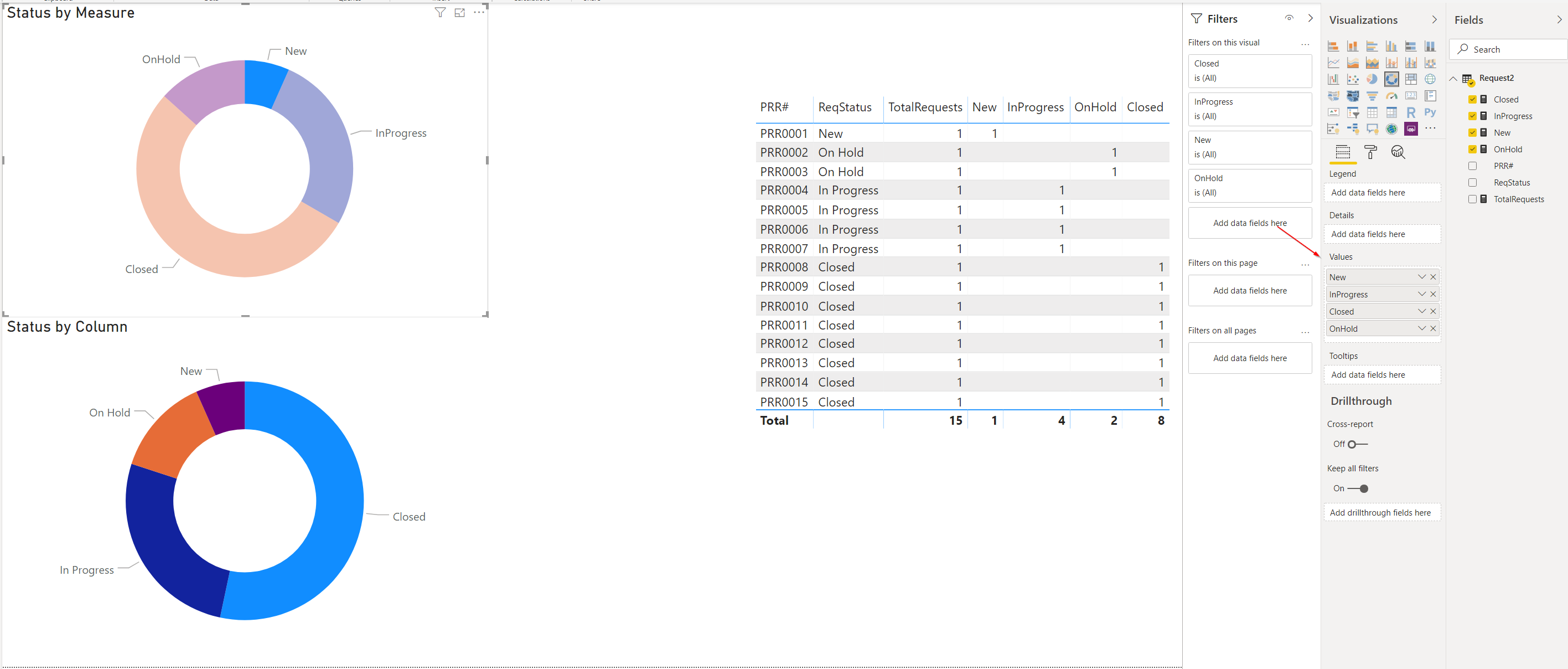Open more options on Status by Measure
Viewport: 1568px width, 669px height.
[x=479, y=12]
